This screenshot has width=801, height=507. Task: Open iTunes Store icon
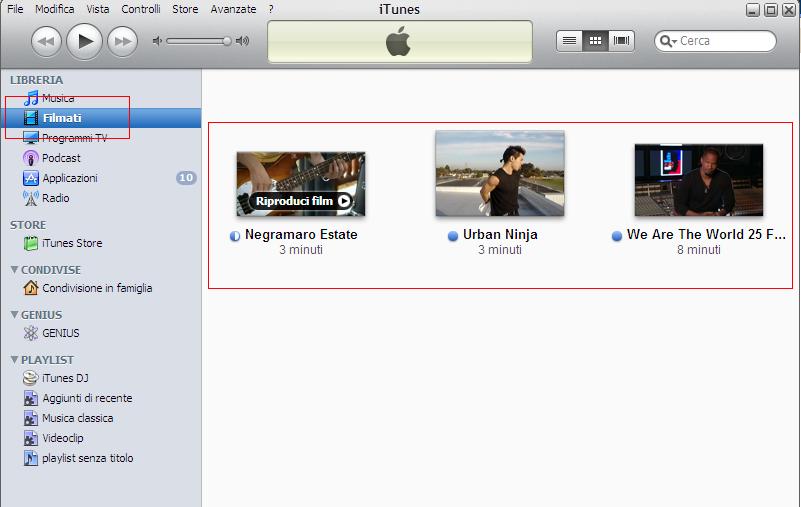point(31,243)
